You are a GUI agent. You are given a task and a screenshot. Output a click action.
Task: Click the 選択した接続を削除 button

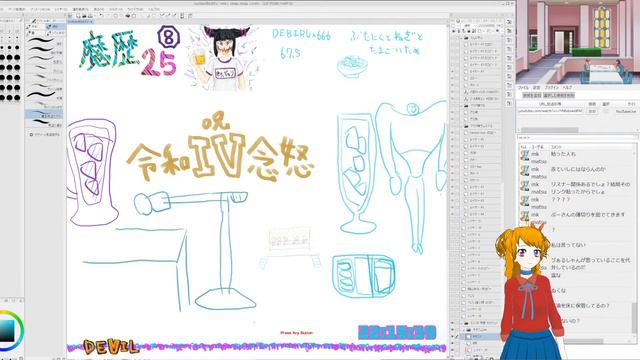click(x=559, y=95)
